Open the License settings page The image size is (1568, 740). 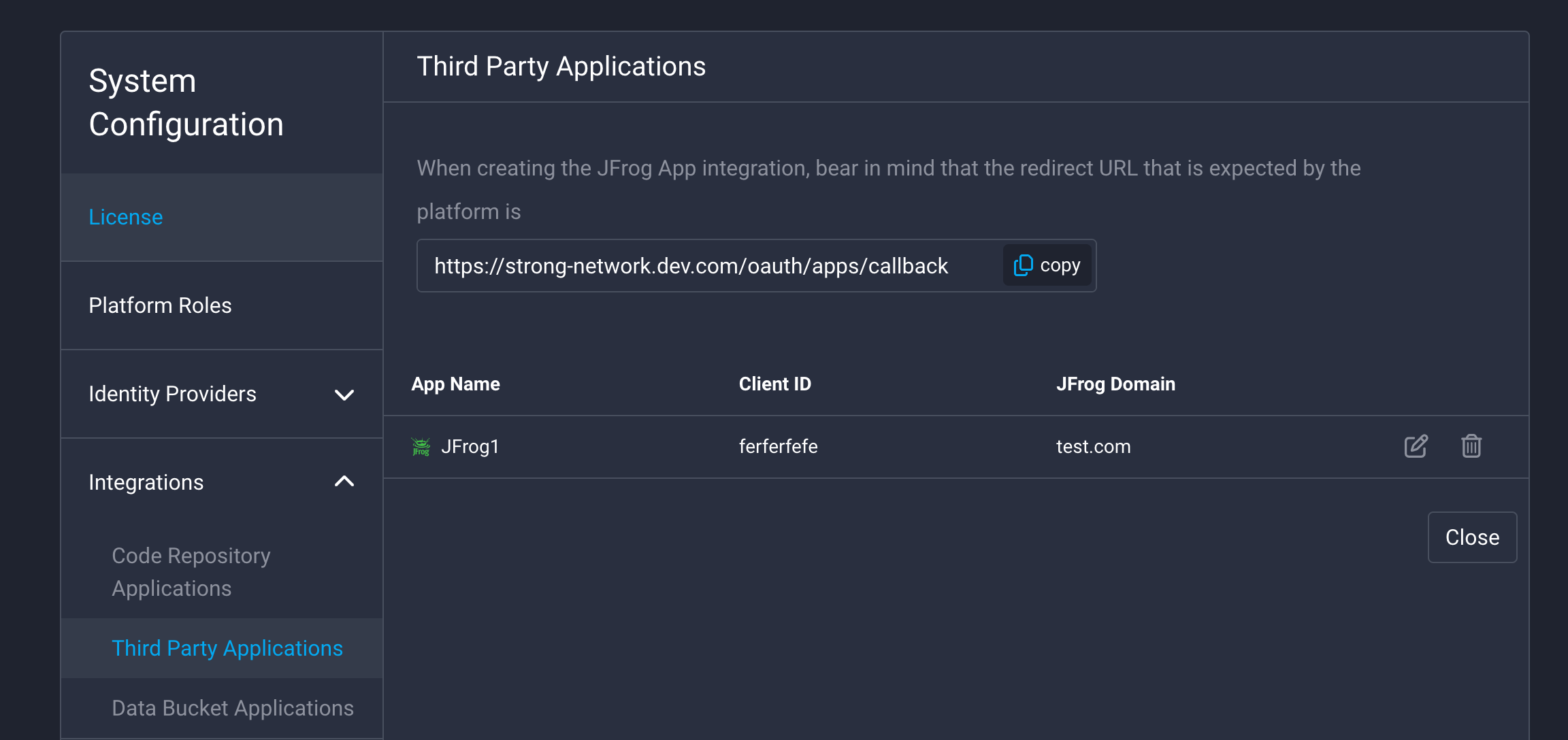click(x=126, y=217)
